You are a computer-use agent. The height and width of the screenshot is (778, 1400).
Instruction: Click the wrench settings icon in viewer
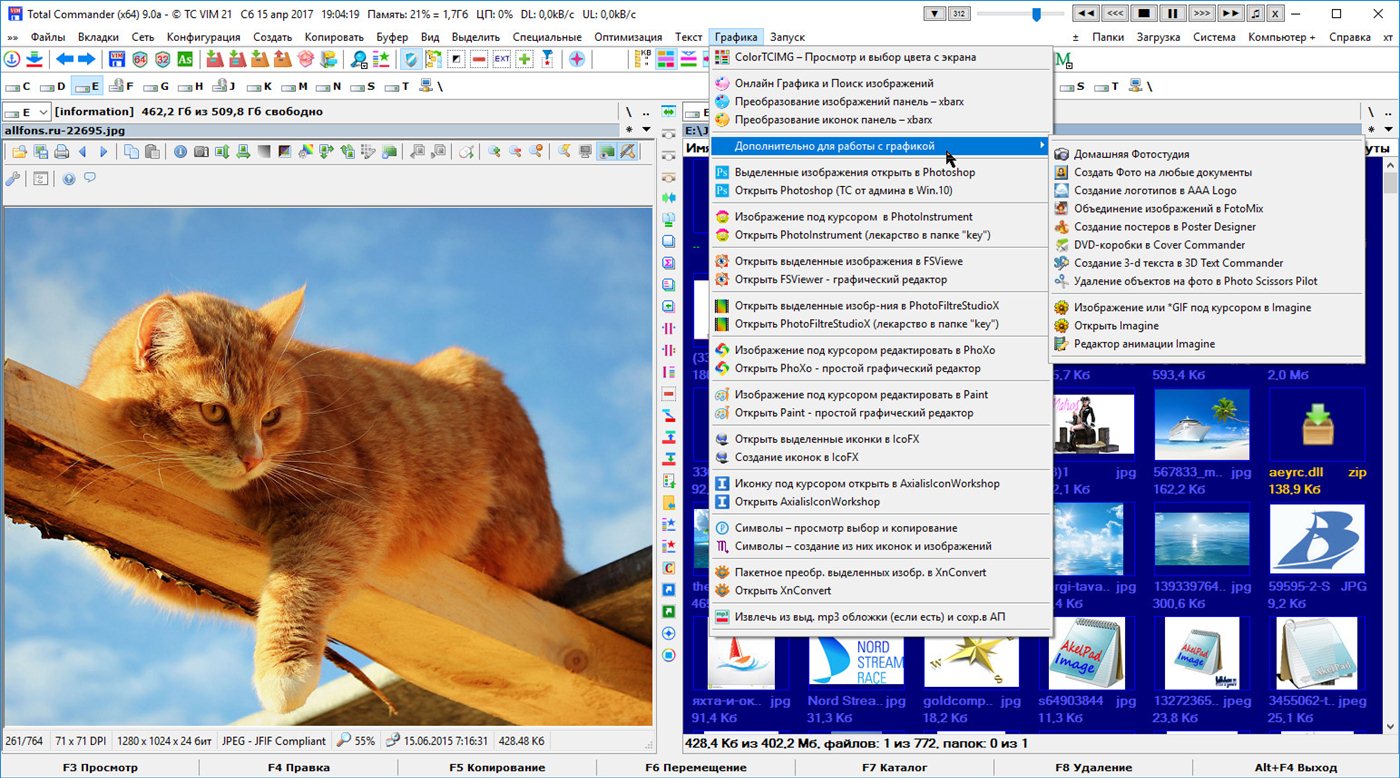pyautogui.click(x=12, y=179)
